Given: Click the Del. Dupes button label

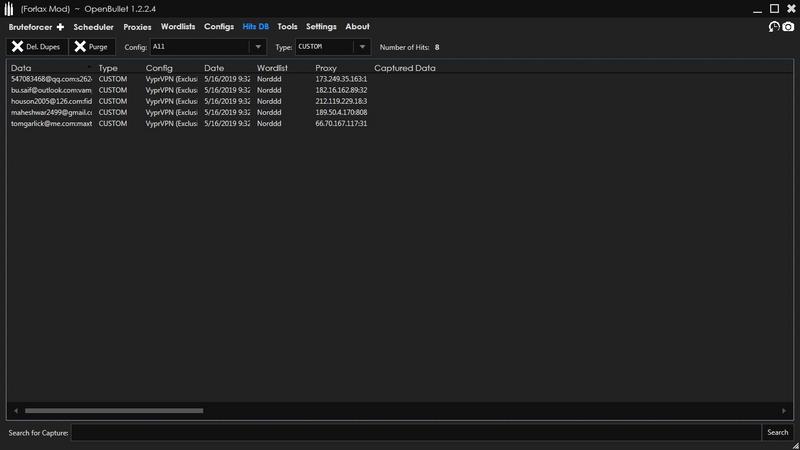Looking at the screenshot, I should point(43,47).
